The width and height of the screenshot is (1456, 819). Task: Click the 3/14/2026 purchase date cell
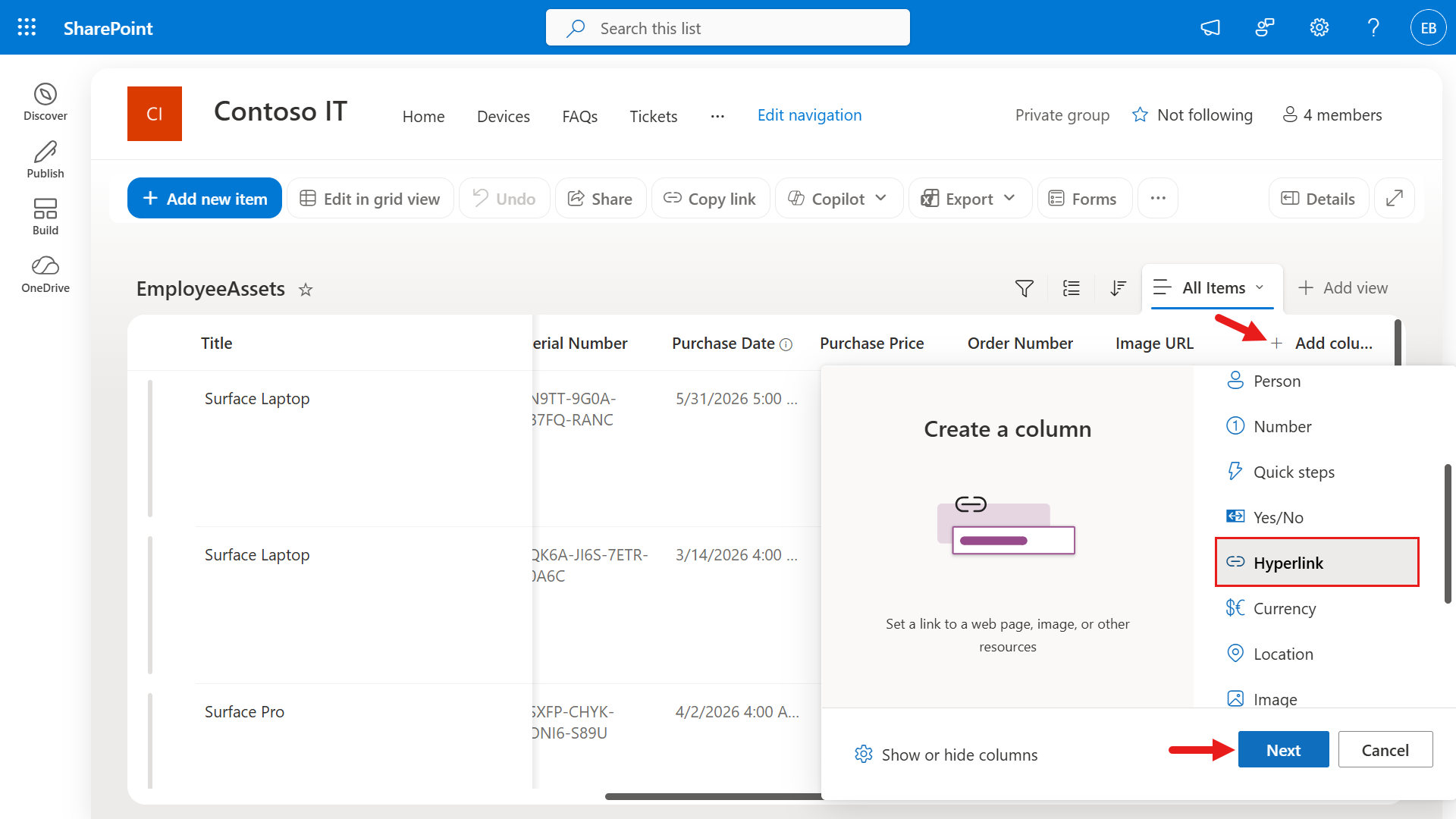coord(736,555)
